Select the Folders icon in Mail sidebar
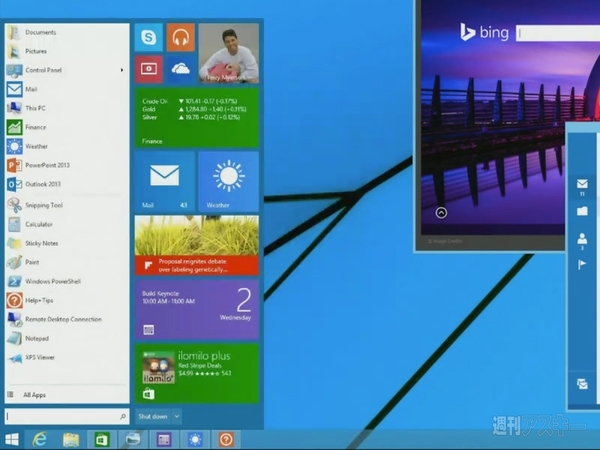 (582, 211)
